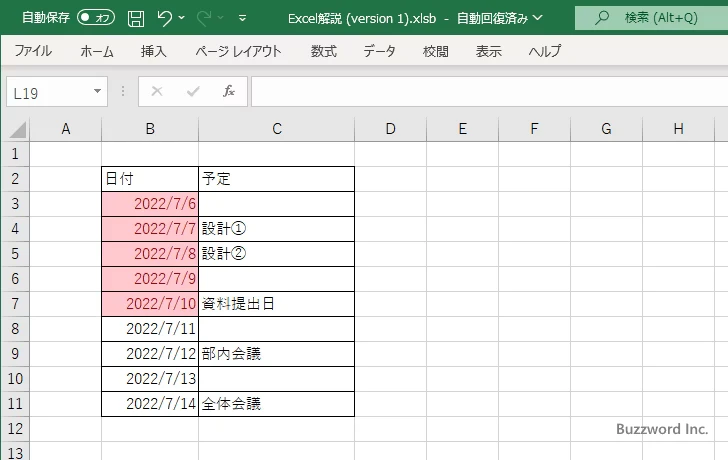The width and height of the screenshot is (728, 460).
Task: Select column B header
Action: [x=150, y=129]
